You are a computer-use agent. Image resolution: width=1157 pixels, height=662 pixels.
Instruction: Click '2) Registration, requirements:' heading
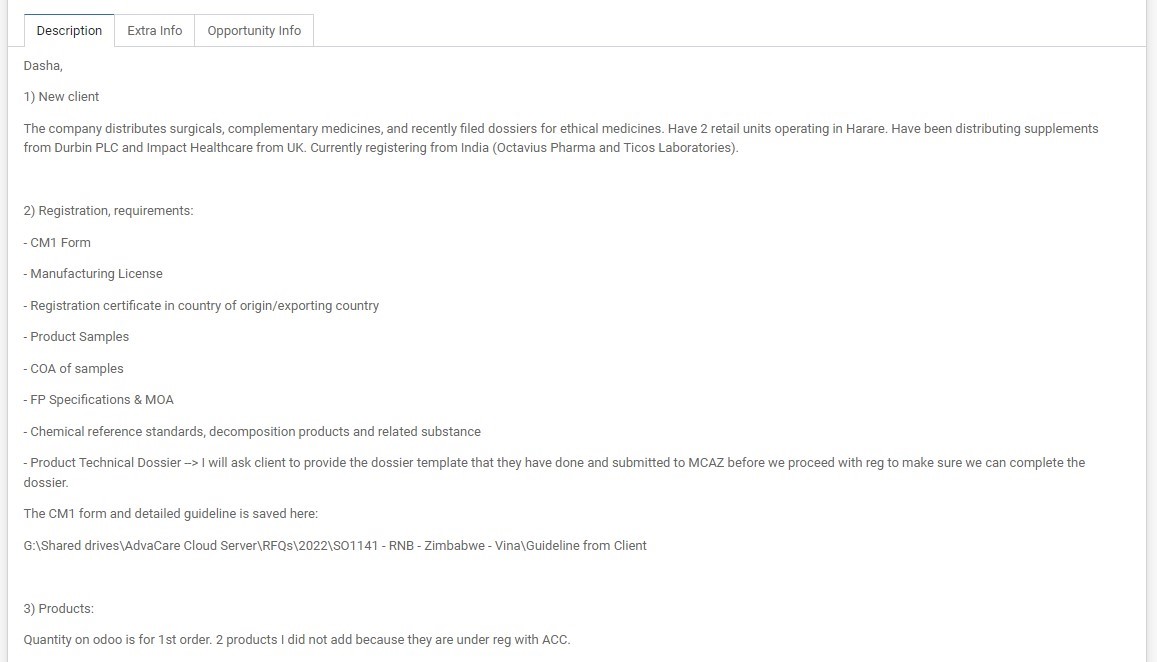[x=108, y=211]
